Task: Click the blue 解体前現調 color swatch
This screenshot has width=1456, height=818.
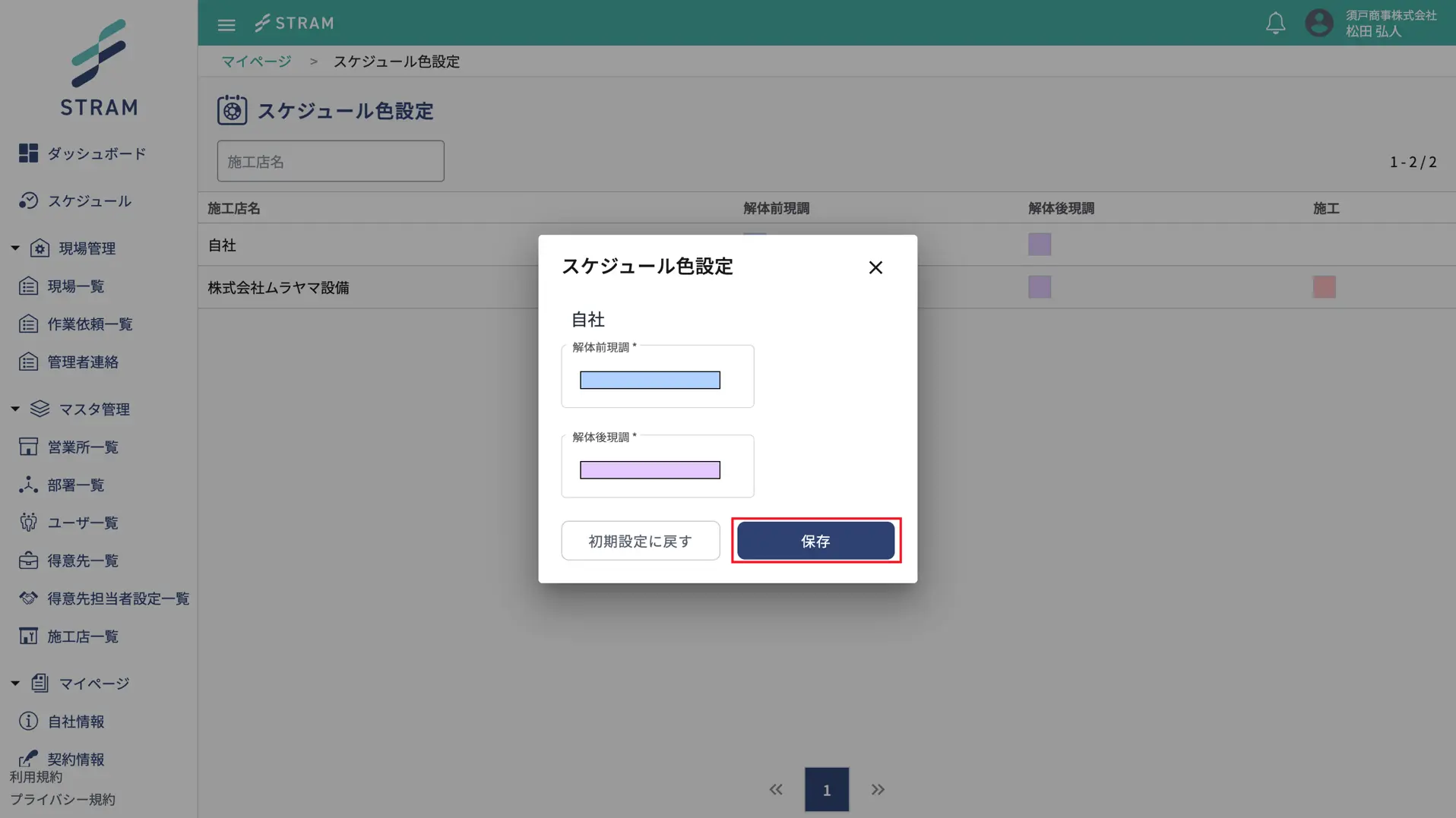Action: [649, 380]
